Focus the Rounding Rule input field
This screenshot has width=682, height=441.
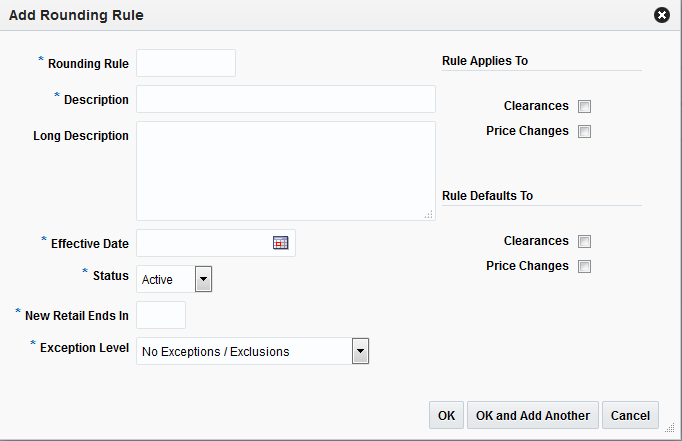tap(186, 64)
